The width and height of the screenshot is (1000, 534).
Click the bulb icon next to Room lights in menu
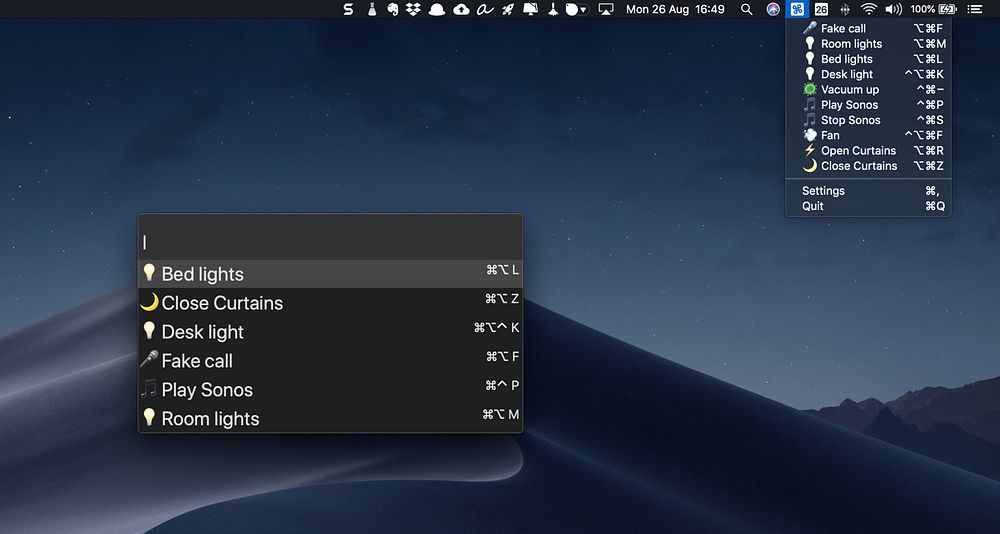(810, 43)
